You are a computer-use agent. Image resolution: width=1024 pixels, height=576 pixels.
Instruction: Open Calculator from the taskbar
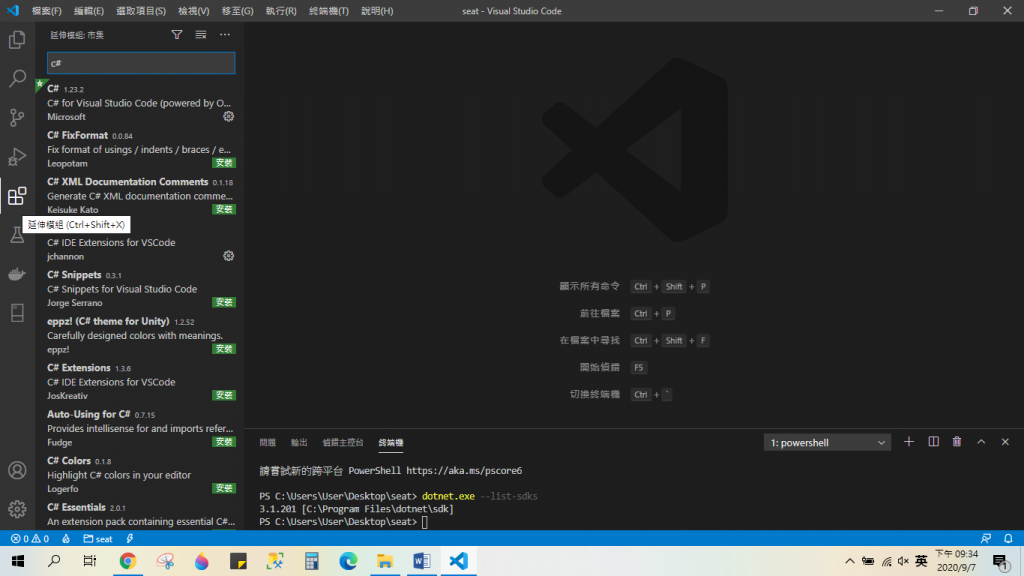point(312,561)
